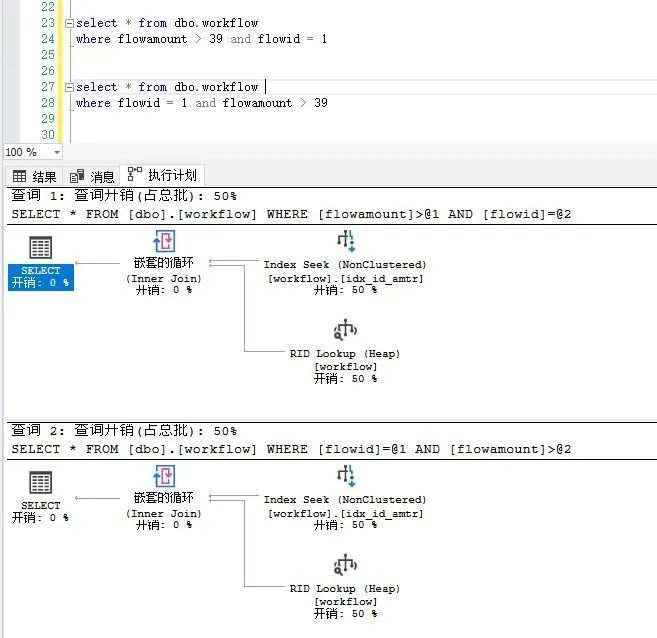Screen dimensions: 657x638
Task: Click line number 25 in editor gutter
Action: click(x=48, y=55)
